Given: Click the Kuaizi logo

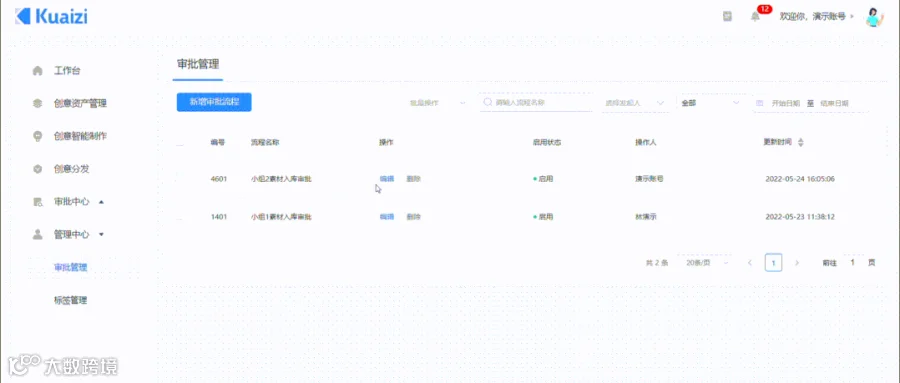Looking at the screenshot, I should [x=51, y=16].
